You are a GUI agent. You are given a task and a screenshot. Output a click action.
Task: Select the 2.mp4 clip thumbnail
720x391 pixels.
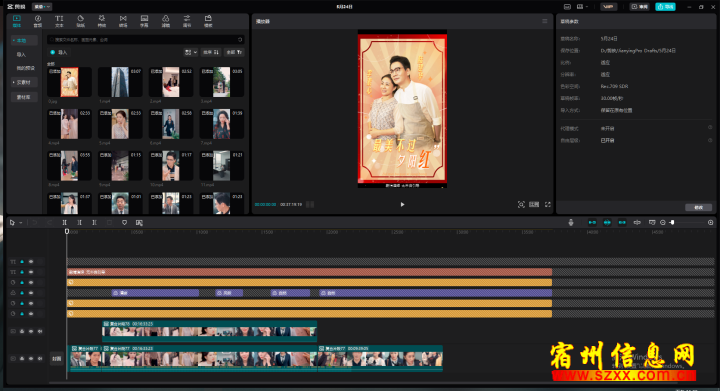171,82
